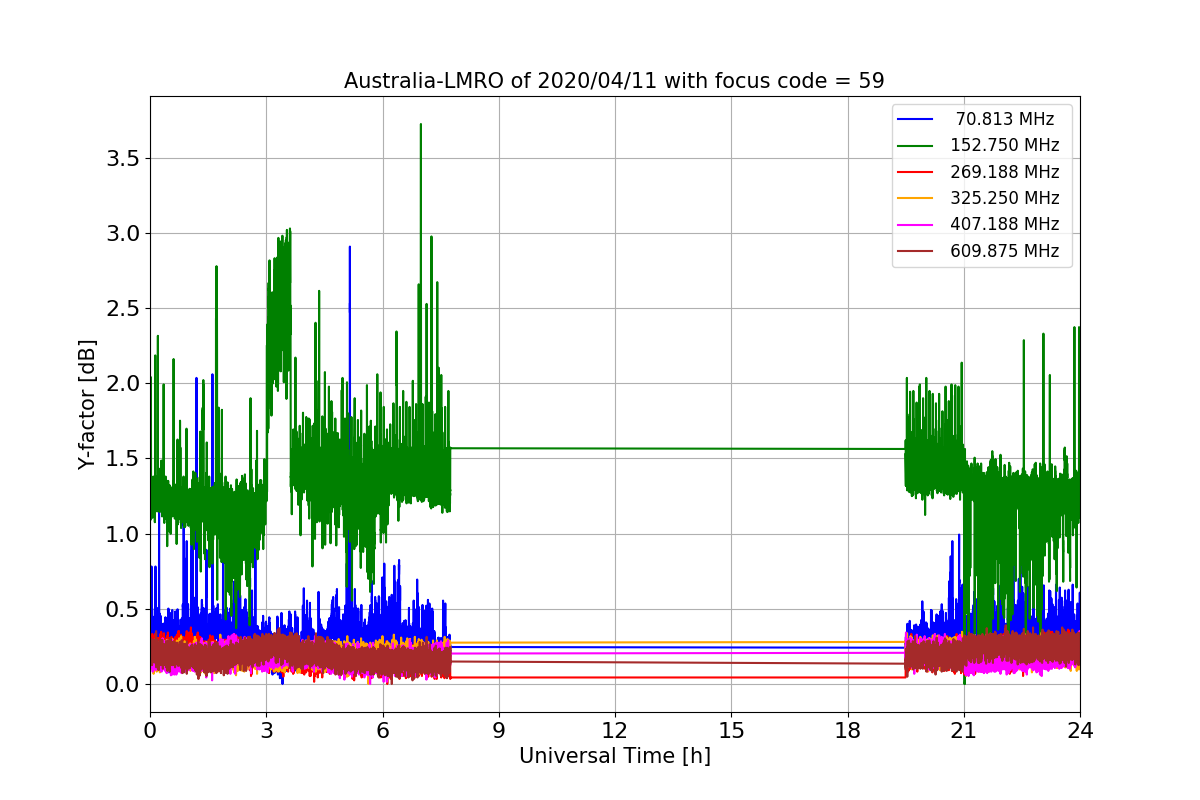Click the legend entry '325.250 MHz'
The image size is (1200, 800).
tap(1005, 198)
